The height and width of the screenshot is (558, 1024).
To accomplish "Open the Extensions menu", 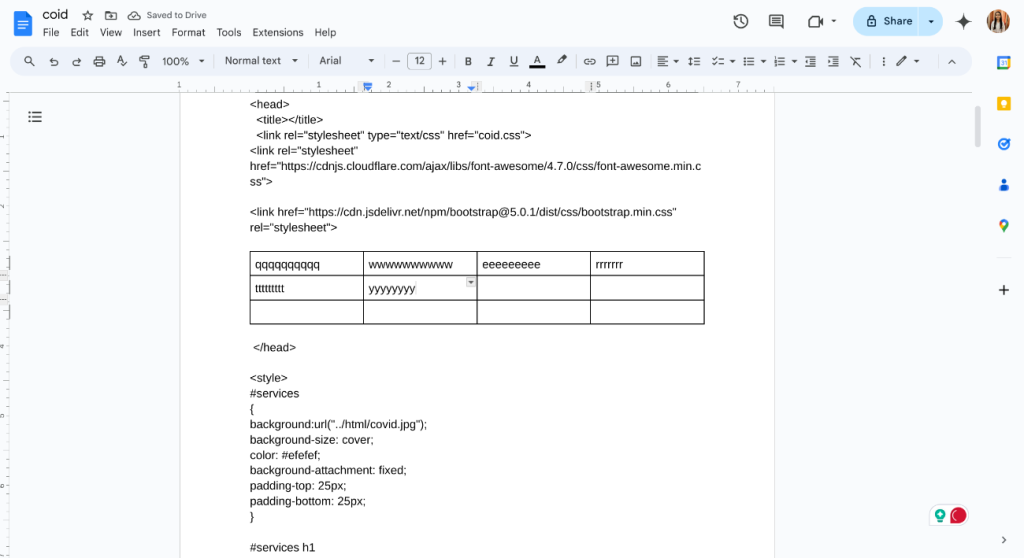I will [277, 33].
